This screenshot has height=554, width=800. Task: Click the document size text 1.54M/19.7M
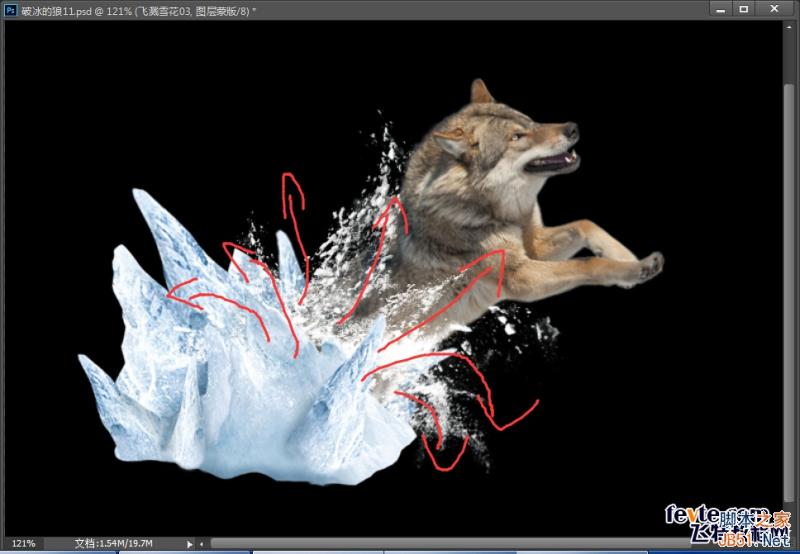click(x=113, y=544)
